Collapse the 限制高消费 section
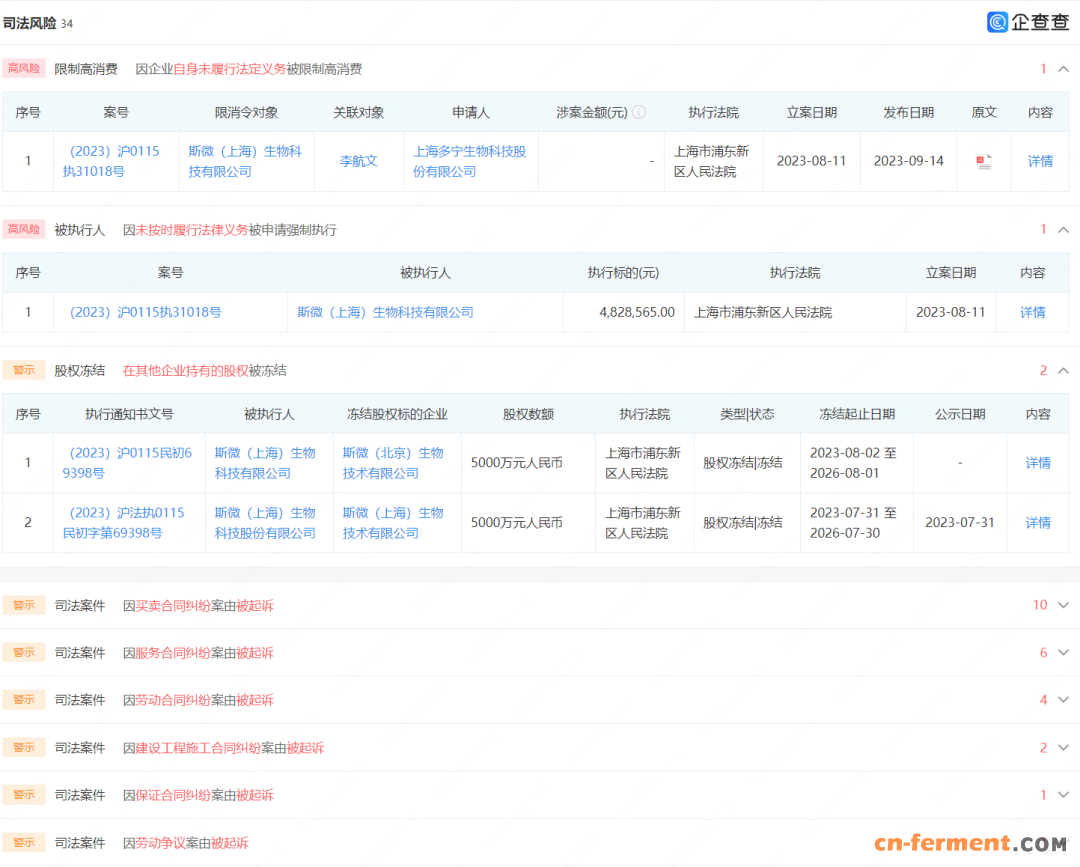This screenshot has width=1080, height=867. (x=1063, y=69)
